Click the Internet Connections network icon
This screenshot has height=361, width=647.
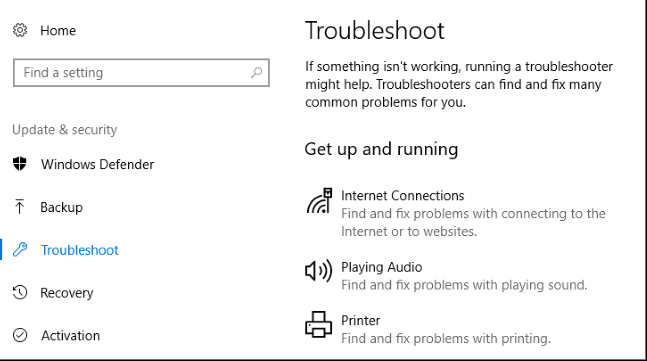pyautogui.click(x=319, y=201)
